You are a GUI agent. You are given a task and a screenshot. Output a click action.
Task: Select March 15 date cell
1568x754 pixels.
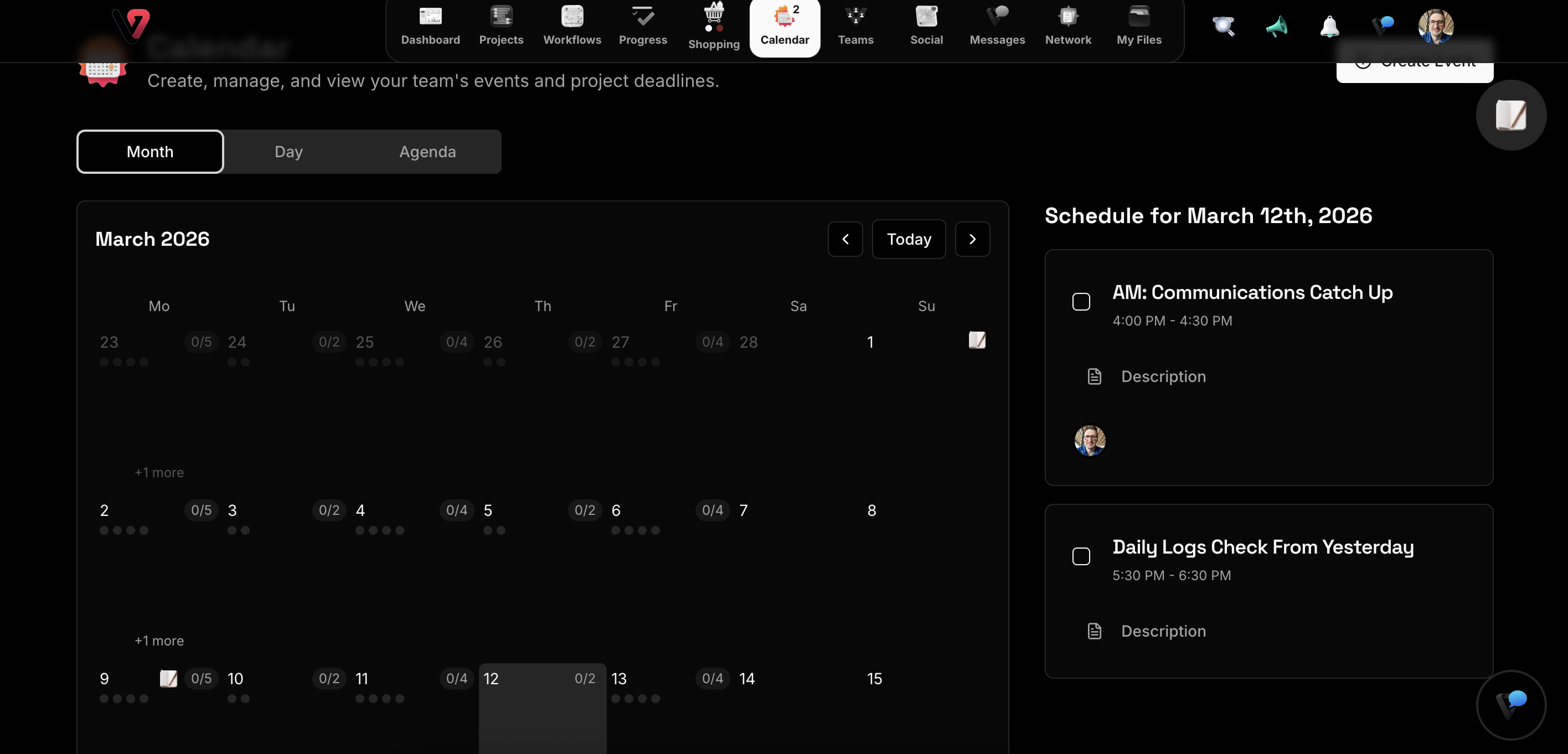click(926, 709)
